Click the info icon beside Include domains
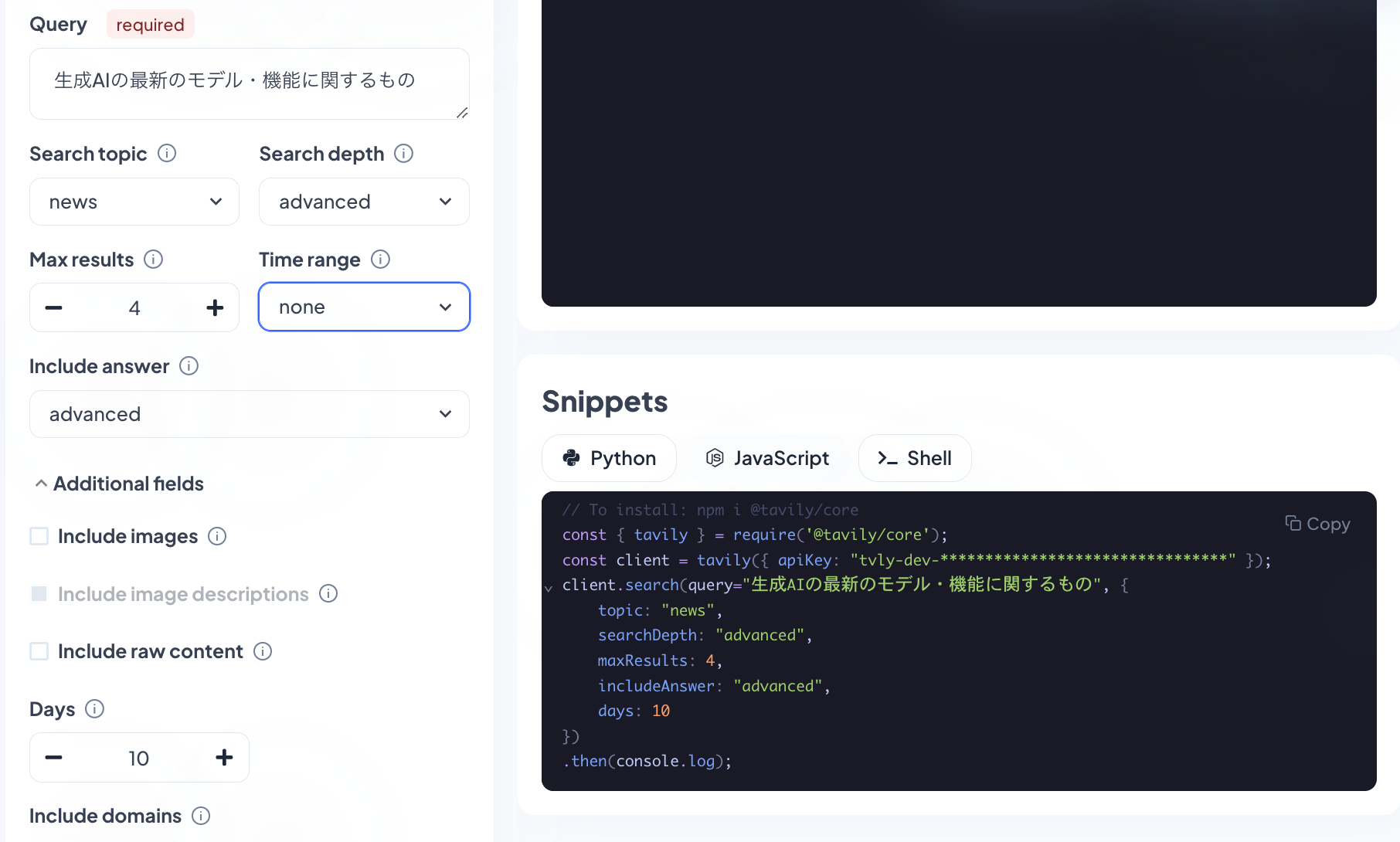This screenshot has height=842, width=1400. click(201, 816)
